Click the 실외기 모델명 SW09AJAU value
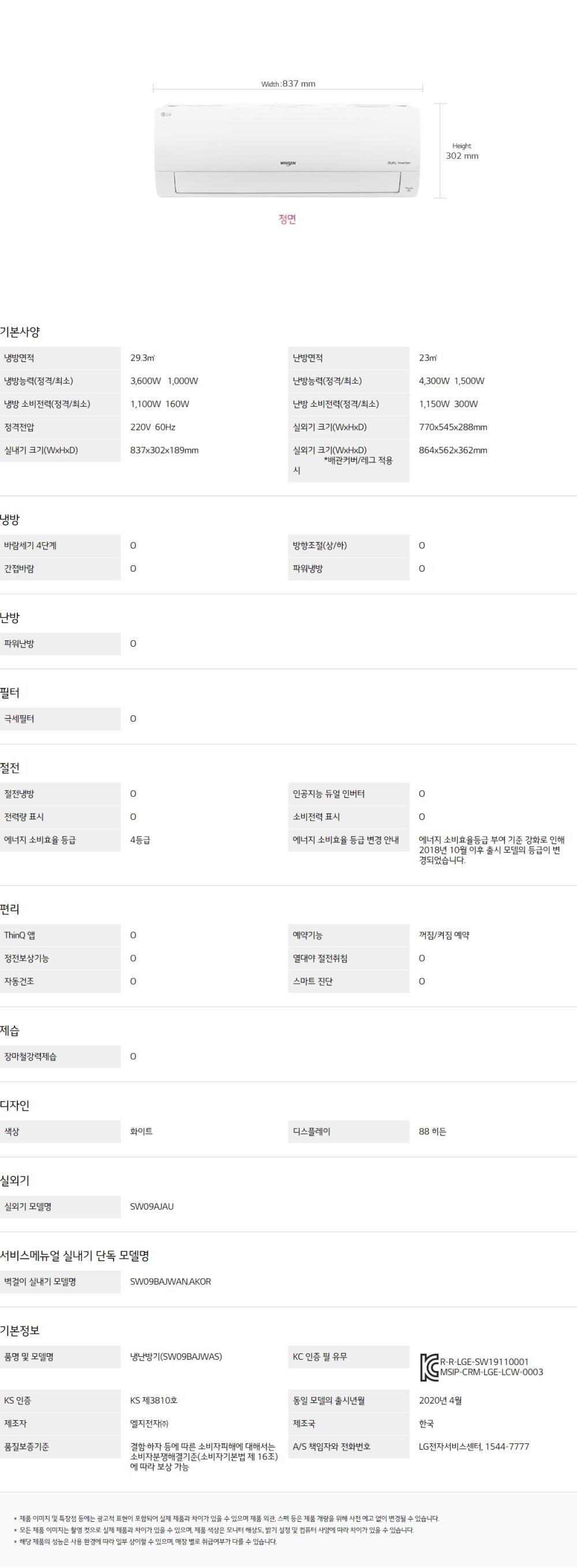Viewport: 577px width, 1568px height. point(152,1206)
